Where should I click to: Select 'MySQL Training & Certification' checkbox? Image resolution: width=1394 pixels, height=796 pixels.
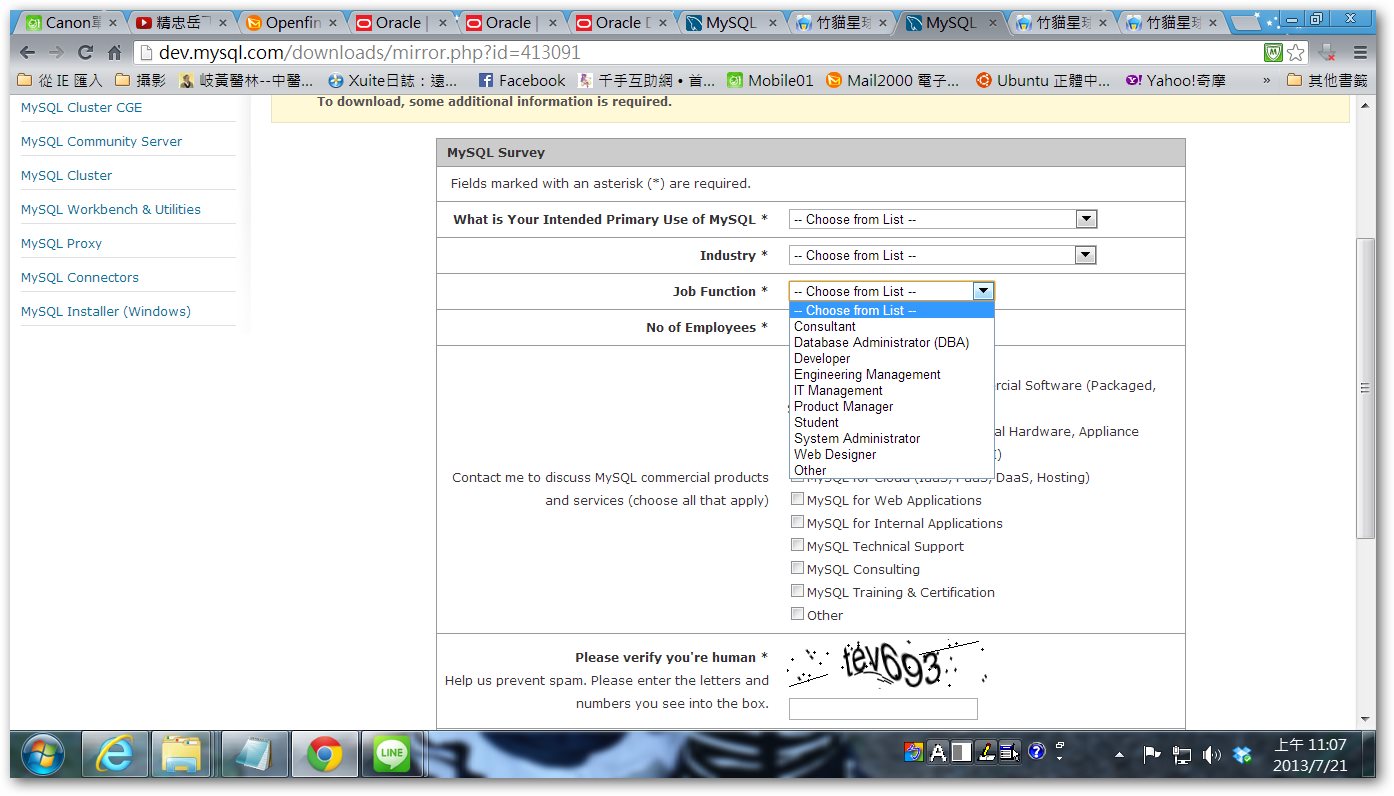(x=797, y=591)
